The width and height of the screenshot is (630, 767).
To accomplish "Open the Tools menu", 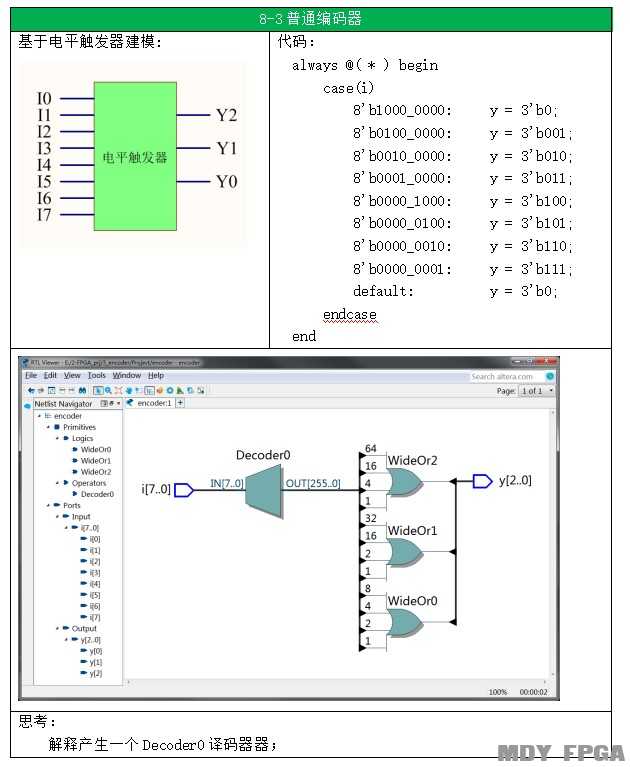I will pyautogui.click(x=96, y=375).
